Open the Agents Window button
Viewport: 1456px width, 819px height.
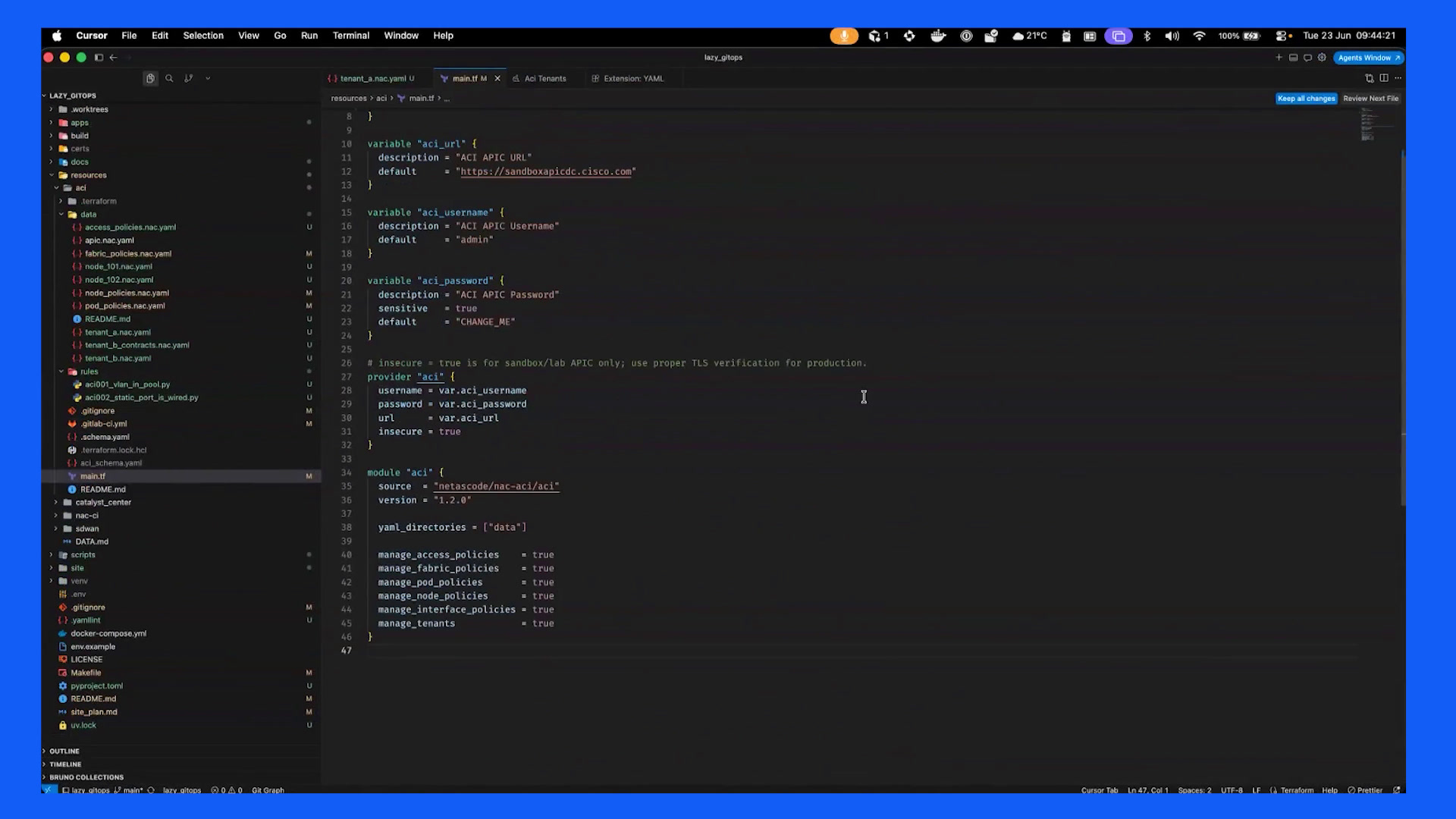tap(1369, 58)
